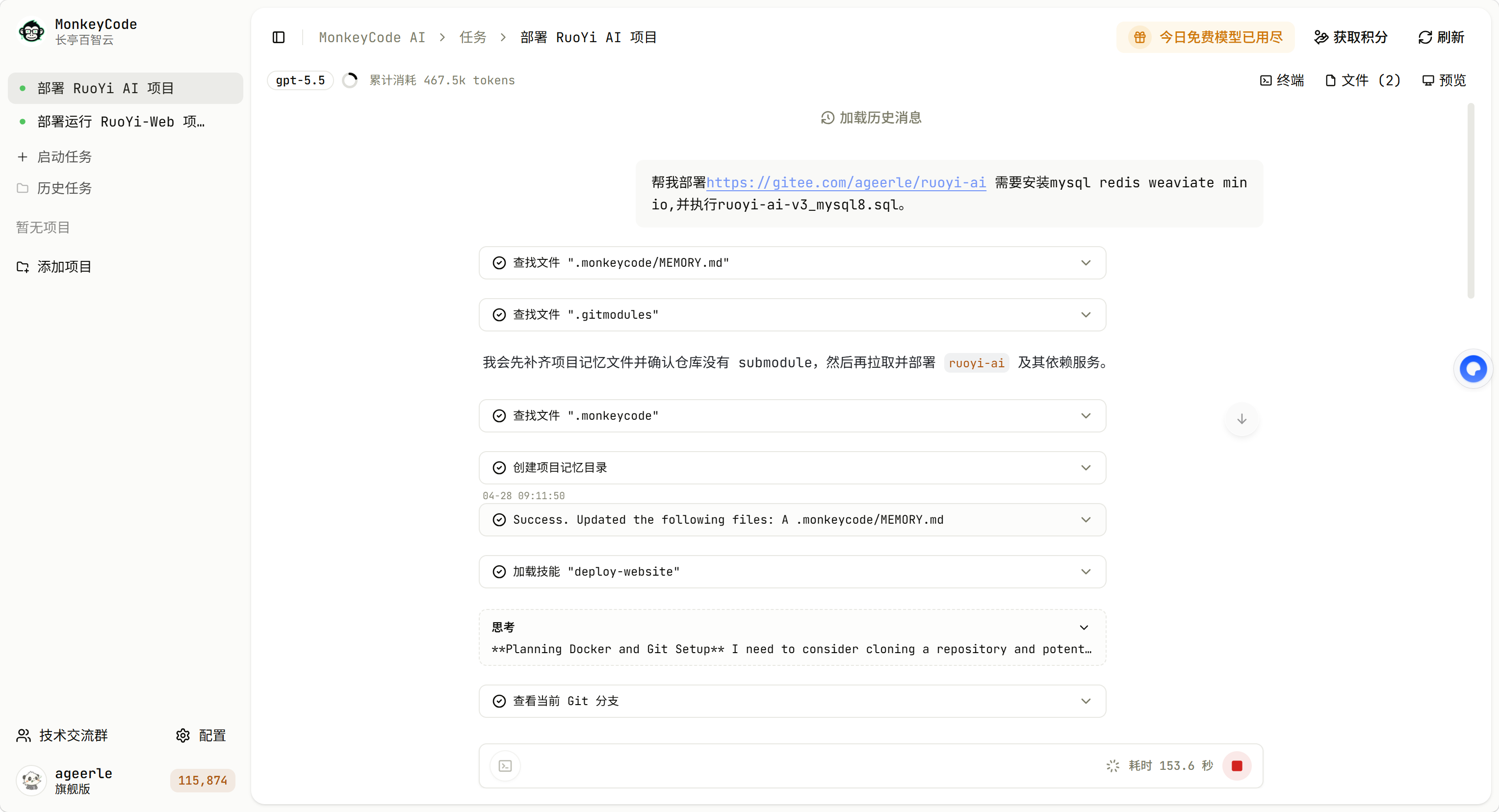1499x812 pixels.
Task: Click 启动任务 in sidebar
Action: [x=64, y=156]
